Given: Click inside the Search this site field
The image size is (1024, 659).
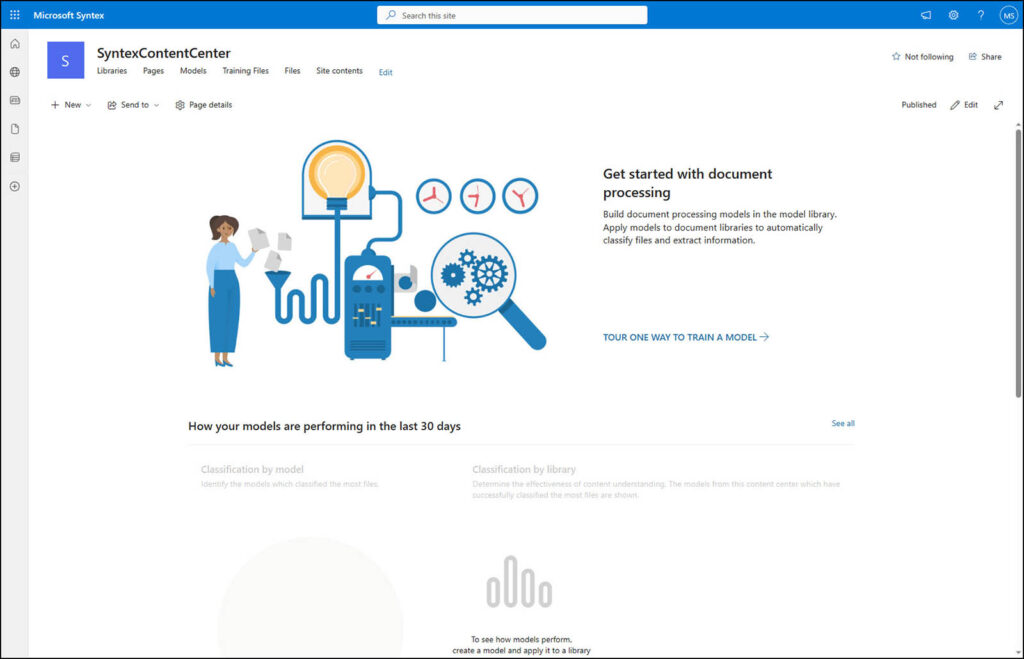Looking at the screenshot, I should point(511,14).
